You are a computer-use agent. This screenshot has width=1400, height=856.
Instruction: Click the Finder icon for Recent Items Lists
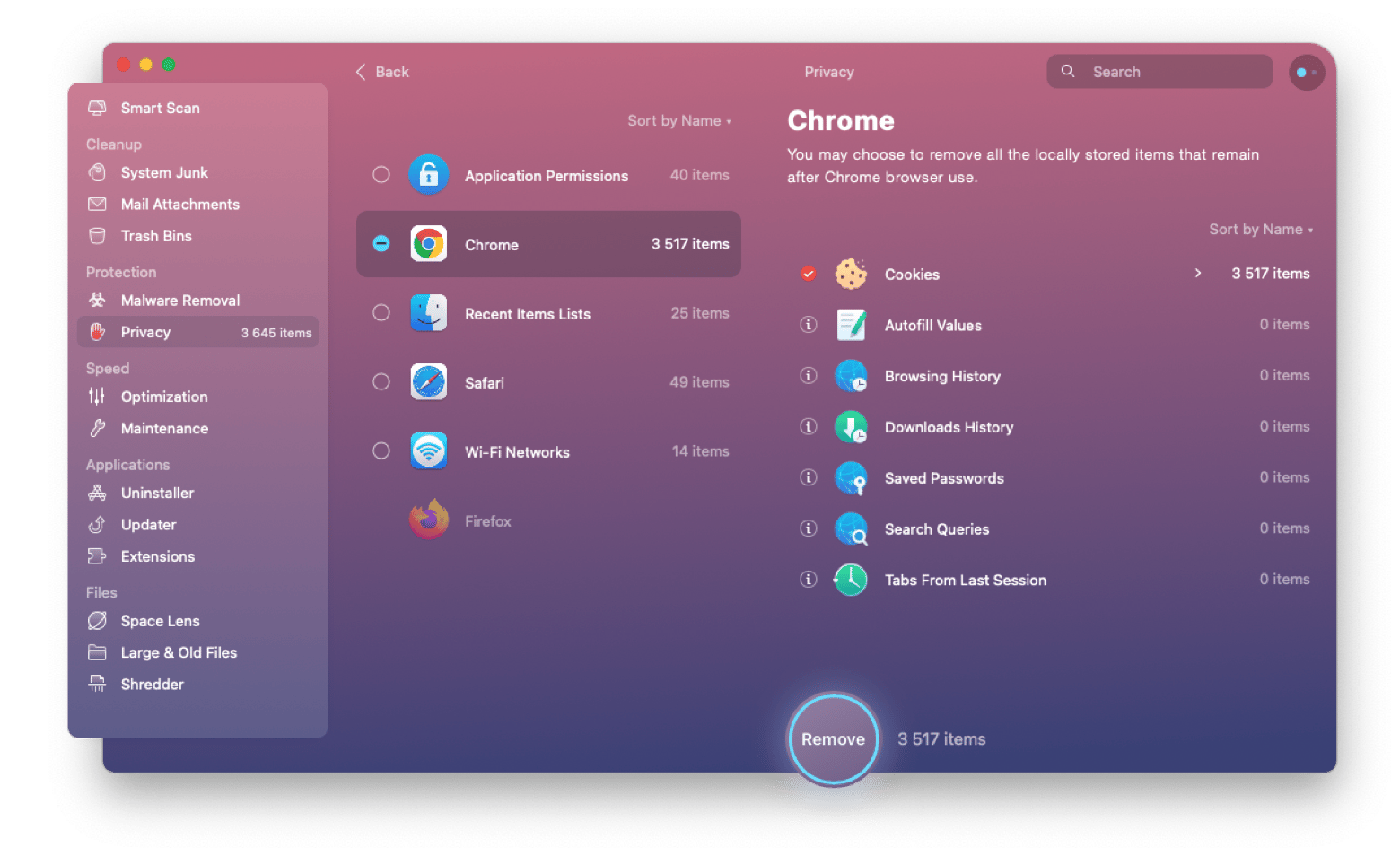point(429,313)
